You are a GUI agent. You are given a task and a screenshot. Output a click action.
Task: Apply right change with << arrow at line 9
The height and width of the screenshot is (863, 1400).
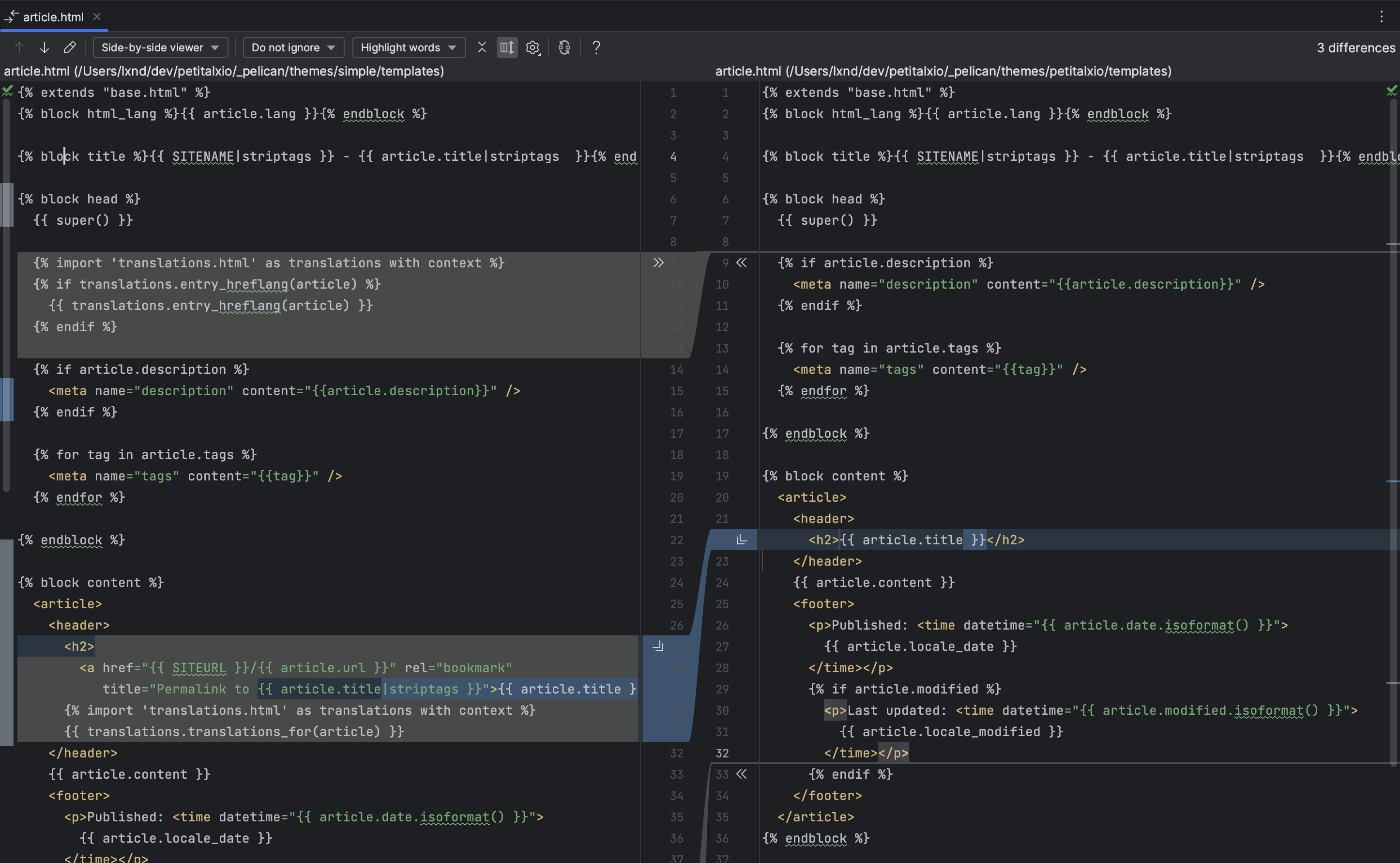(x=741, y=262)
